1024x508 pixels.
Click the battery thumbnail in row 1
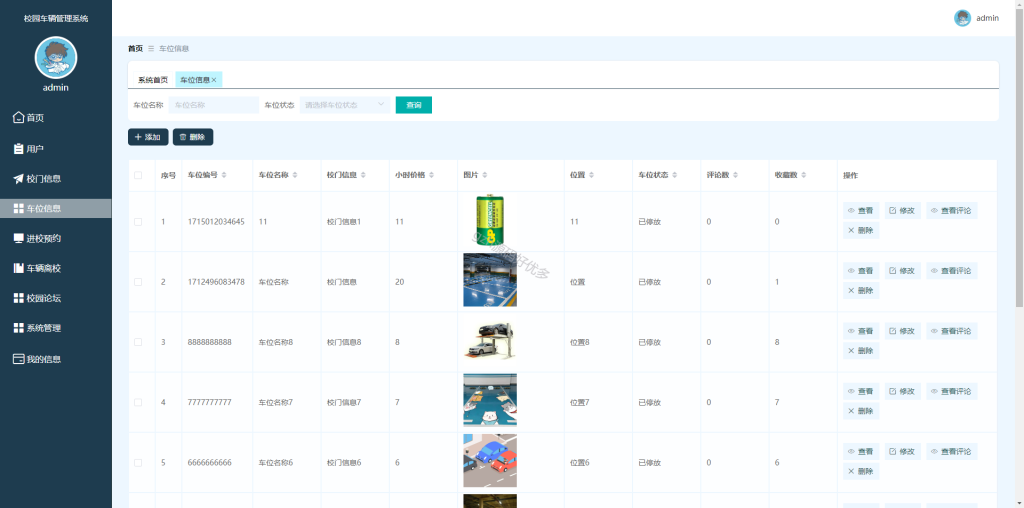[490, 220]
